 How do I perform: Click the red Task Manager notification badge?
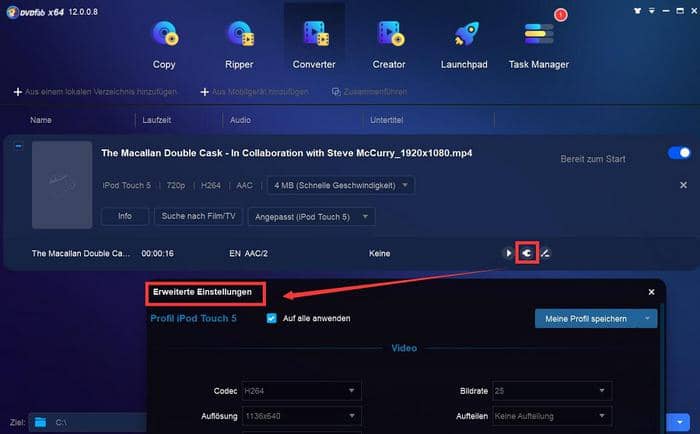[561, 15]
